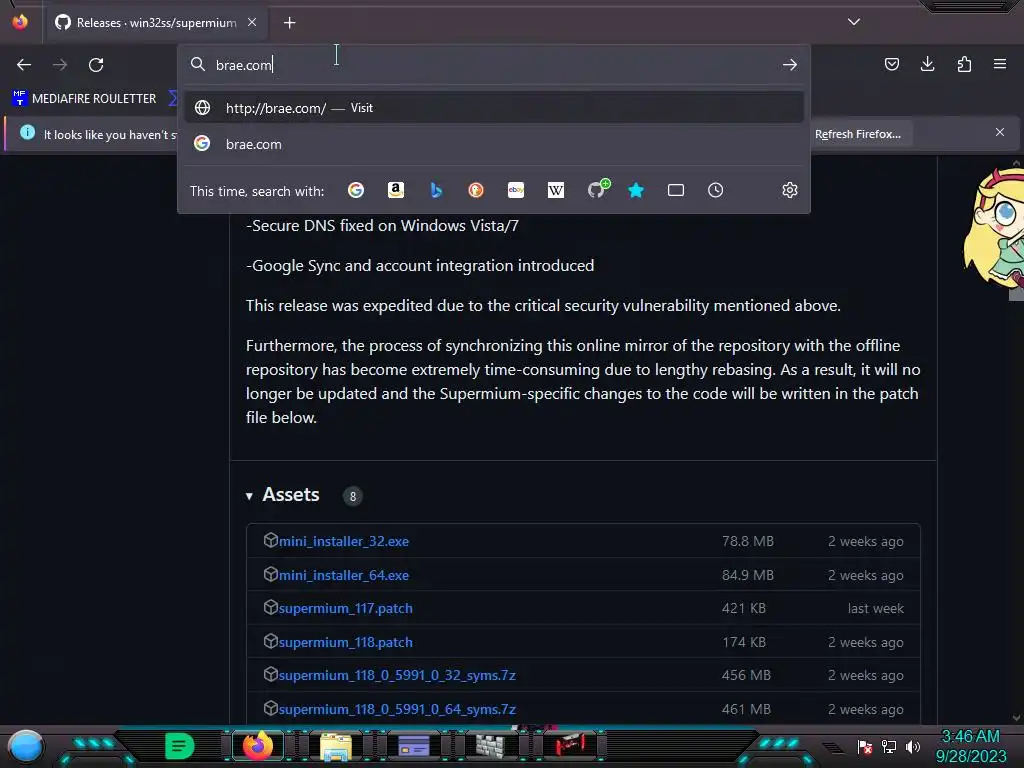Open the purple card app in taskbar

tap(414, 746)
